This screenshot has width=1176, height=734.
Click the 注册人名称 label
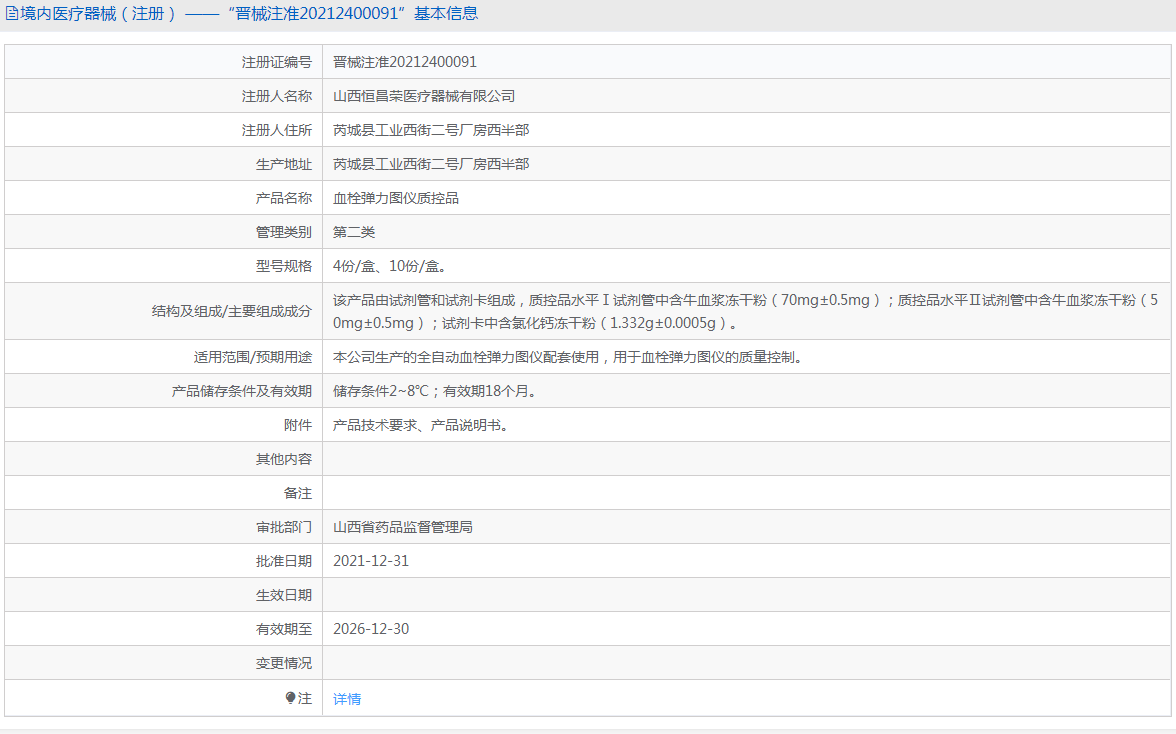coord(277,96)
